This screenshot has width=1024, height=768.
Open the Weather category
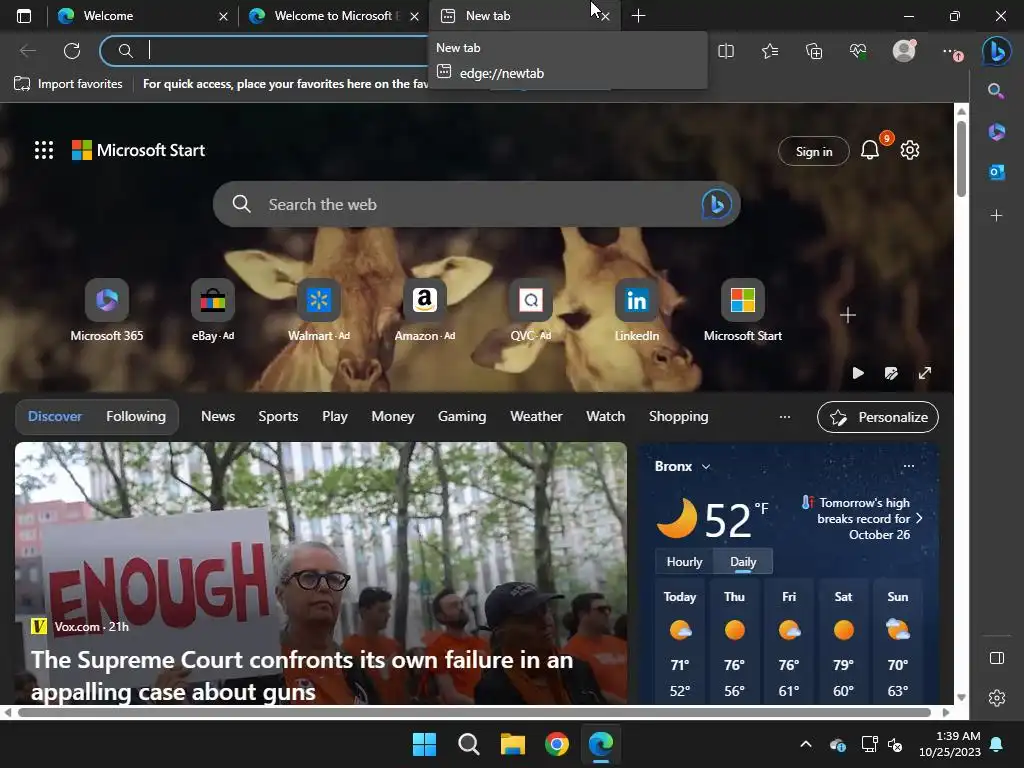click(x=536, y=417)
